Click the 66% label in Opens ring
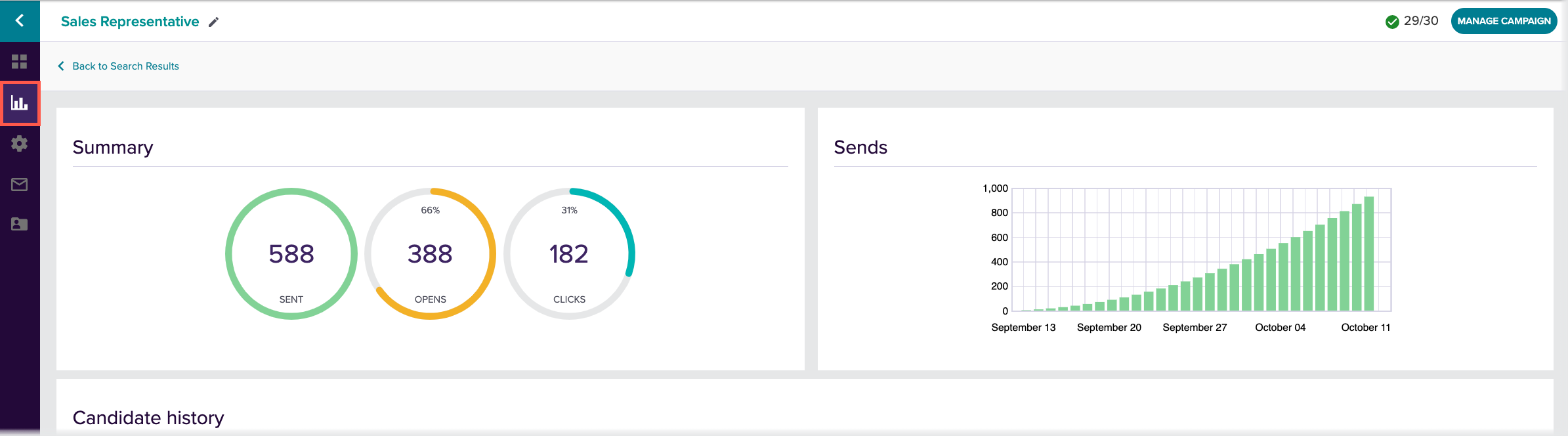The height and width of the screenshot is (436, 1568). click(430, 210)
